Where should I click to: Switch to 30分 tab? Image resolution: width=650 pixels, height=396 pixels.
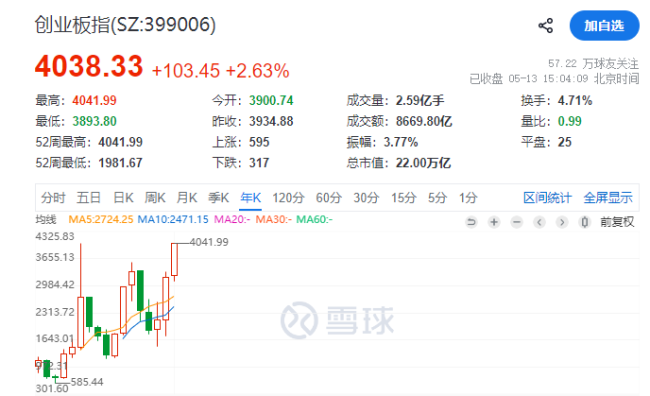366,198
